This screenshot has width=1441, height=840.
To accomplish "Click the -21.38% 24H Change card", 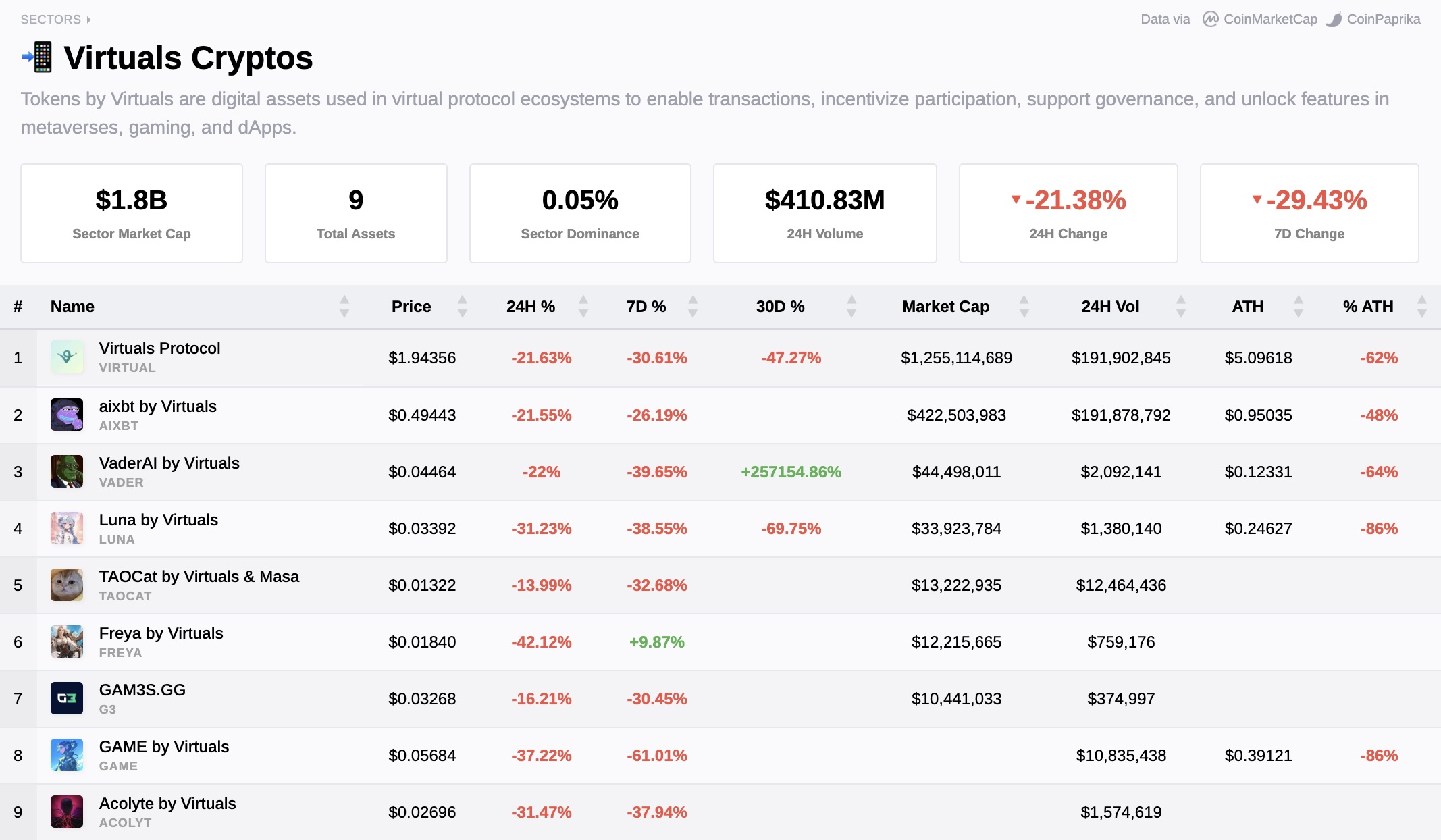I will 1068,213.
